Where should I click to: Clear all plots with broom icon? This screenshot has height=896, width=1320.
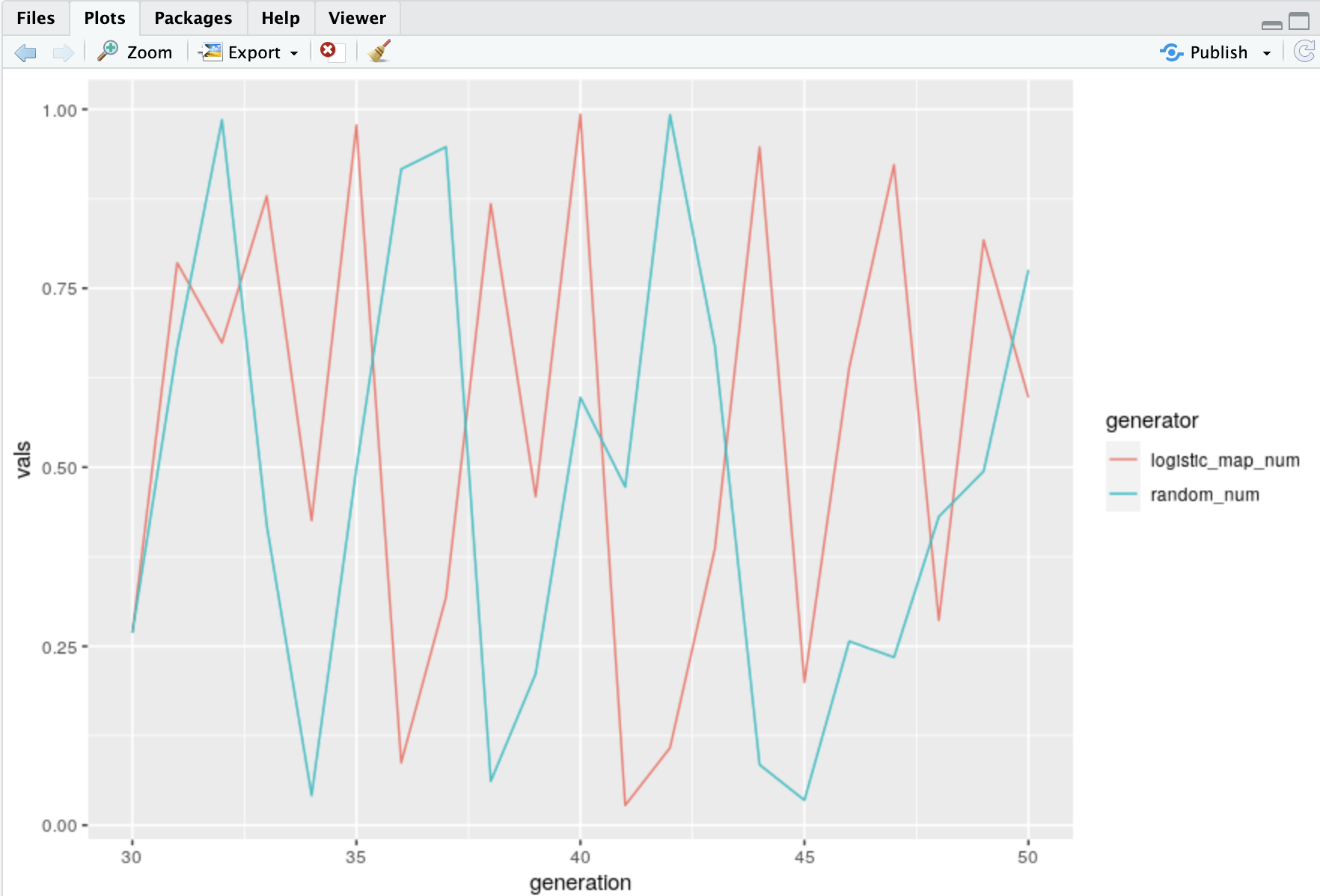click(x=379, y=51)
